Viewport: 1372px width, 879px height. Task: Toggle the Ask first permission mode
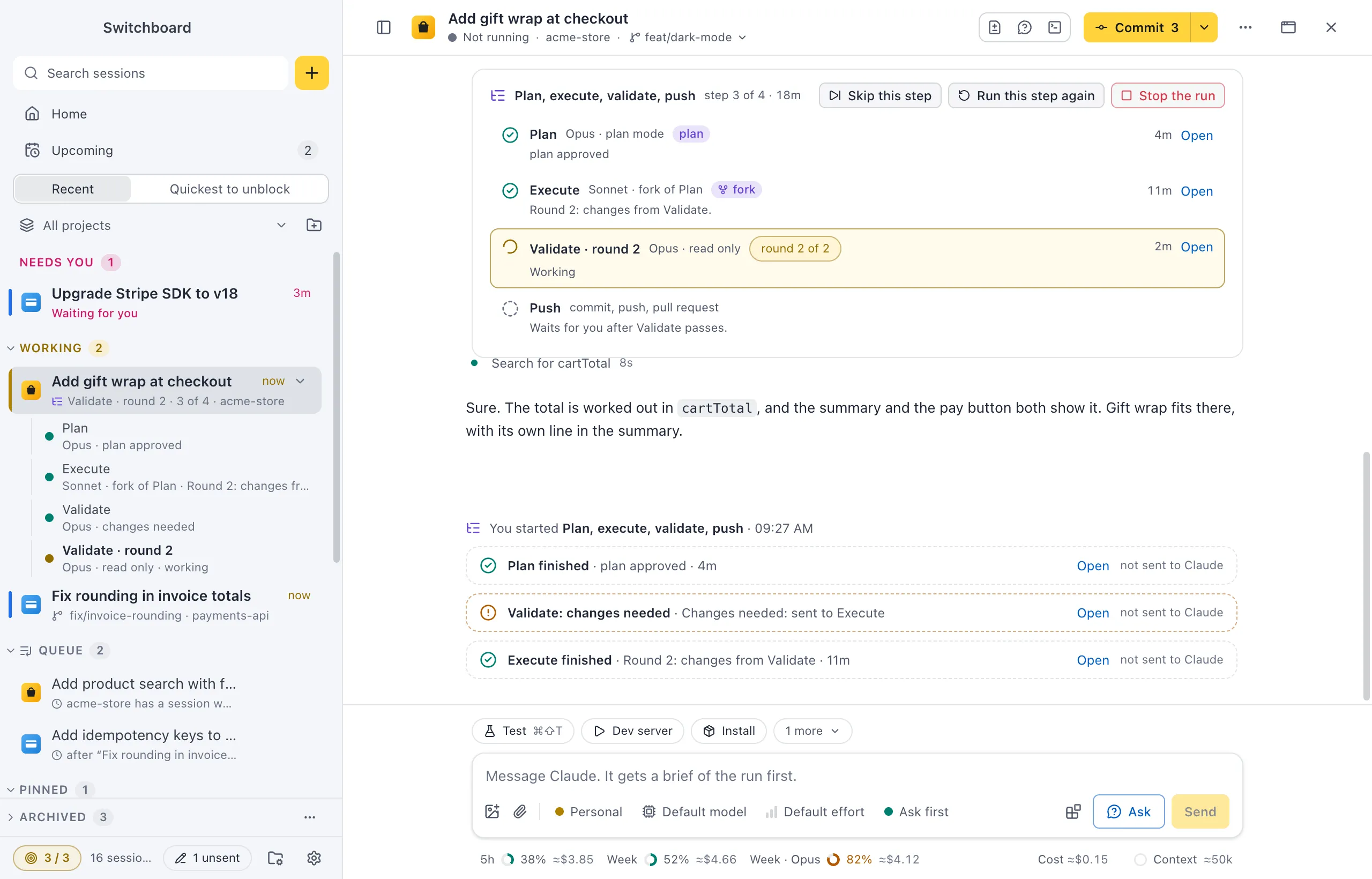916,811
